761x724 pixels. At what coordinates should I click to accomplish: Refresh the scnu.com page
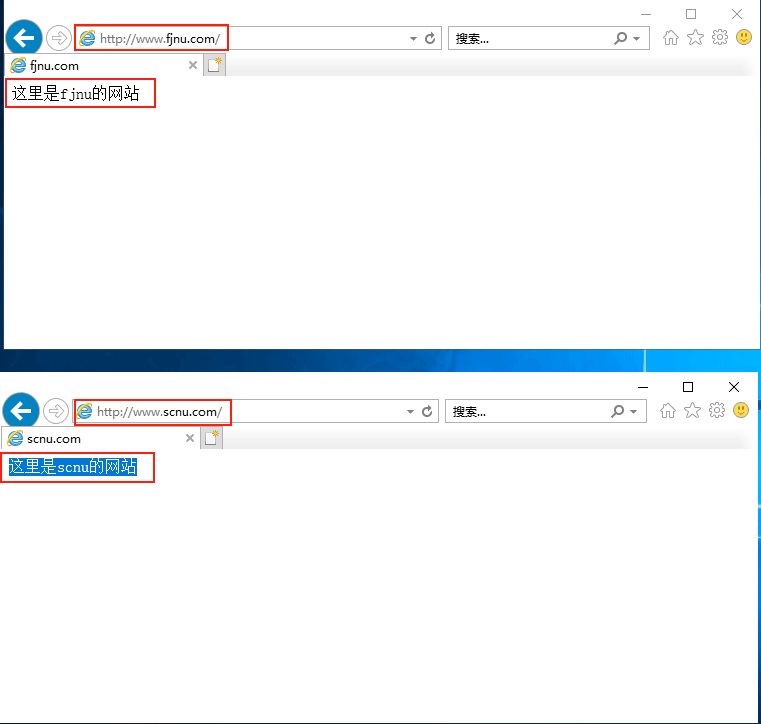[x=427, y=411]
